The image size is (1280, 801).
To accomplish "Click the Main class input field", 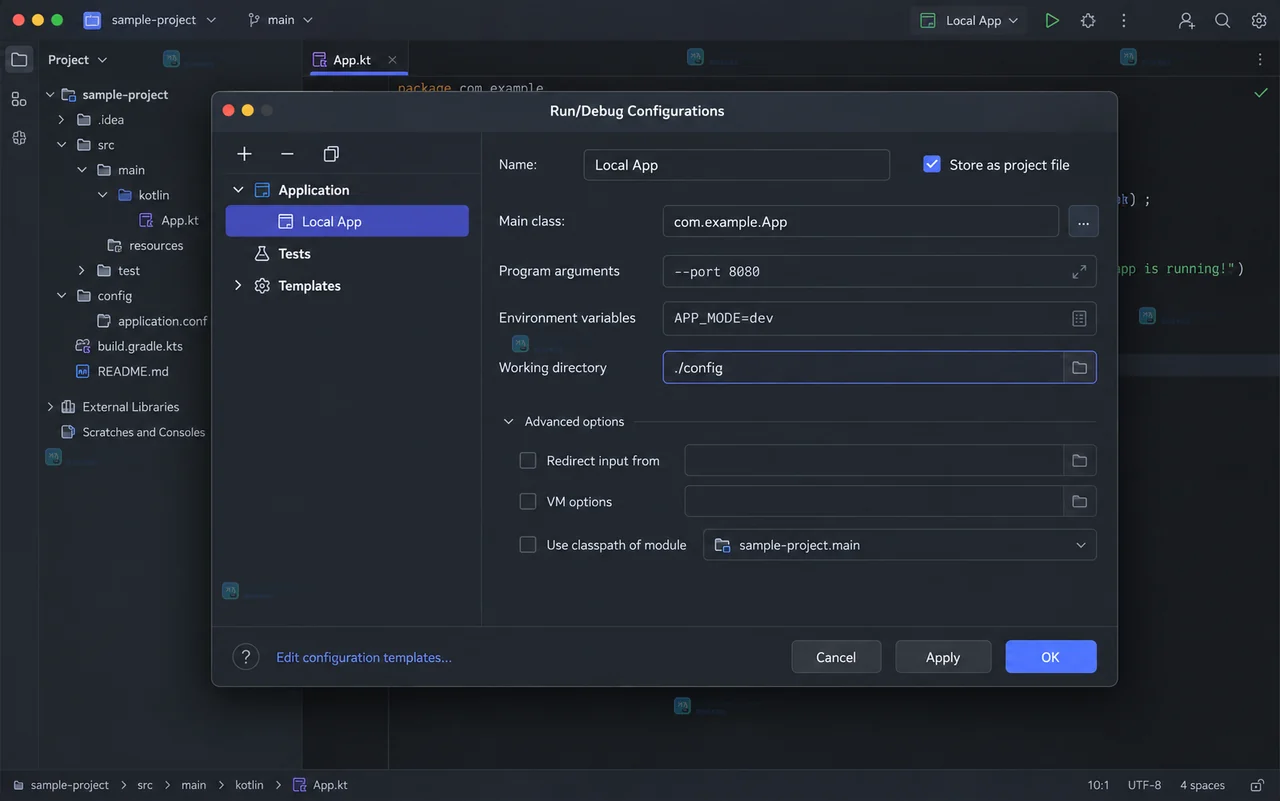I will (x=861, y=221).
